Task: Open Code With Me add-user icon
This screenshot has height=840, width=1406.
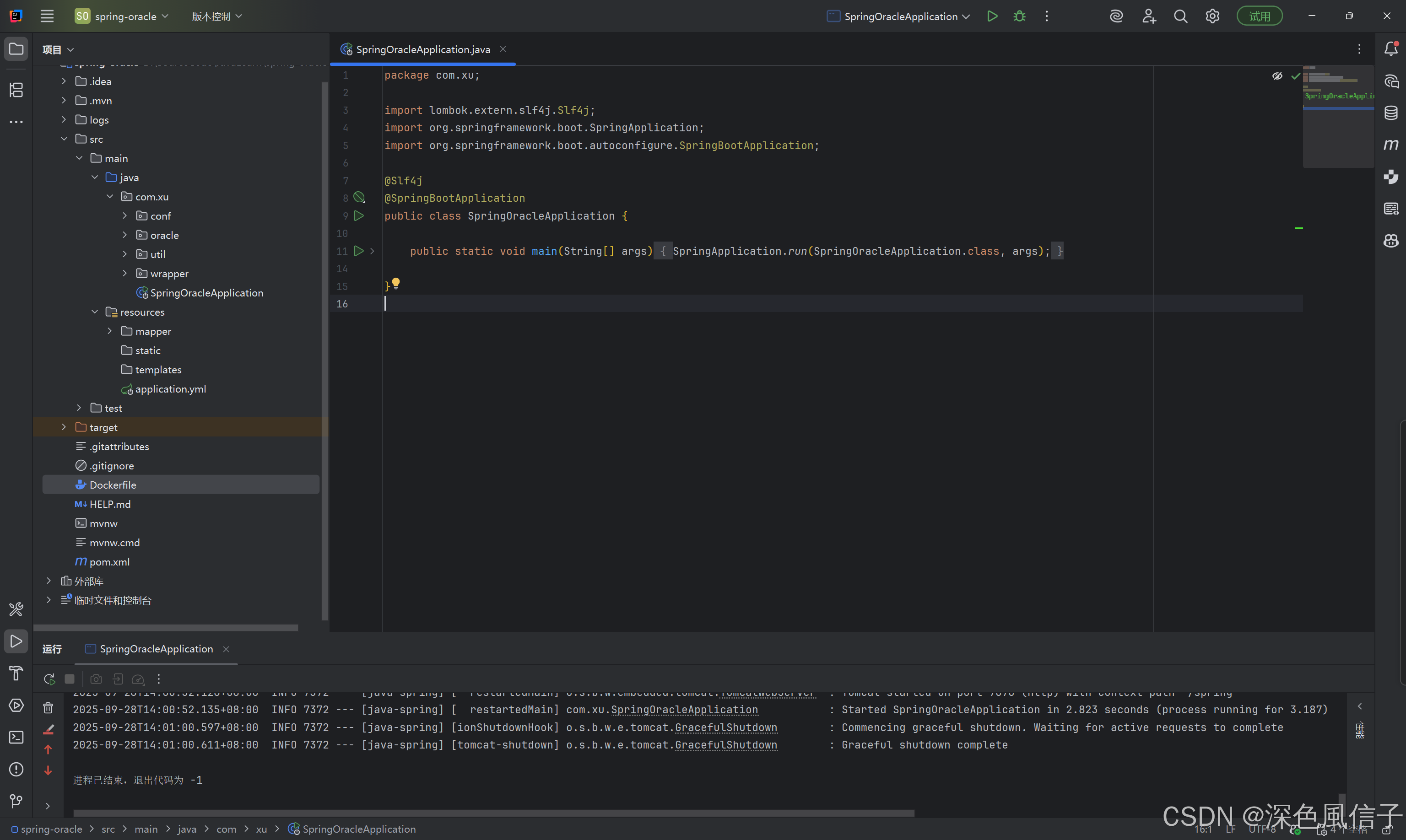Action: pos(1148,16)
